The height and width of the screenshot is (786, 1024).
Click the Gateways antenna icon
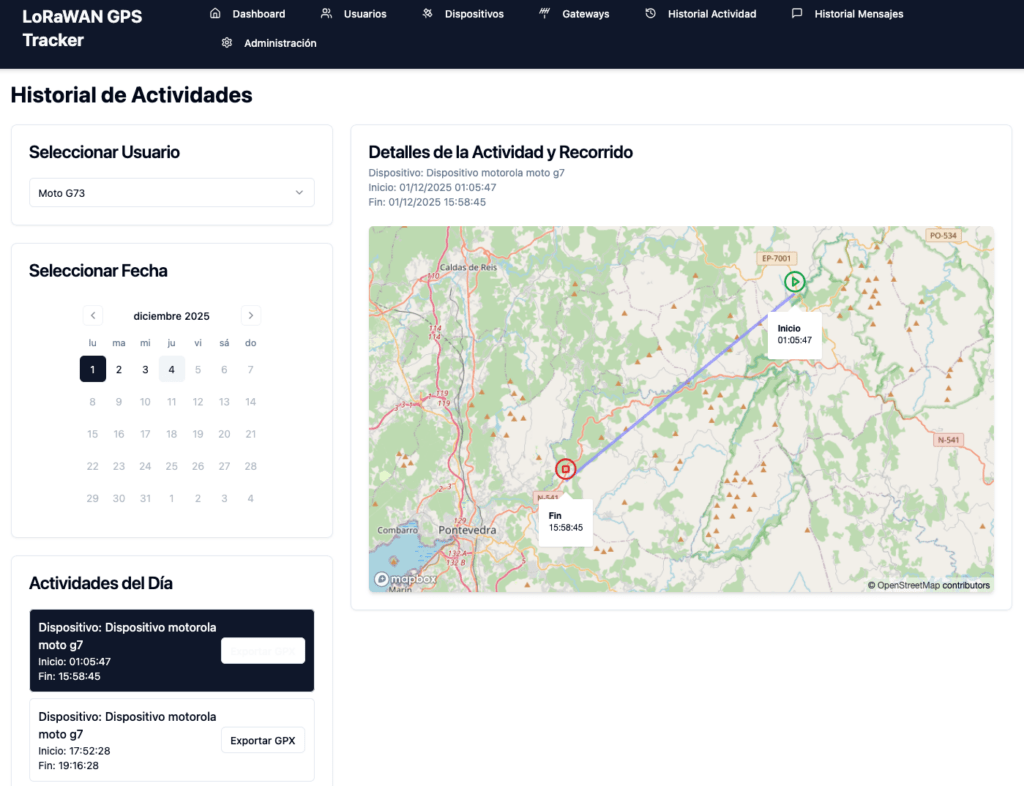pos(544,14)
